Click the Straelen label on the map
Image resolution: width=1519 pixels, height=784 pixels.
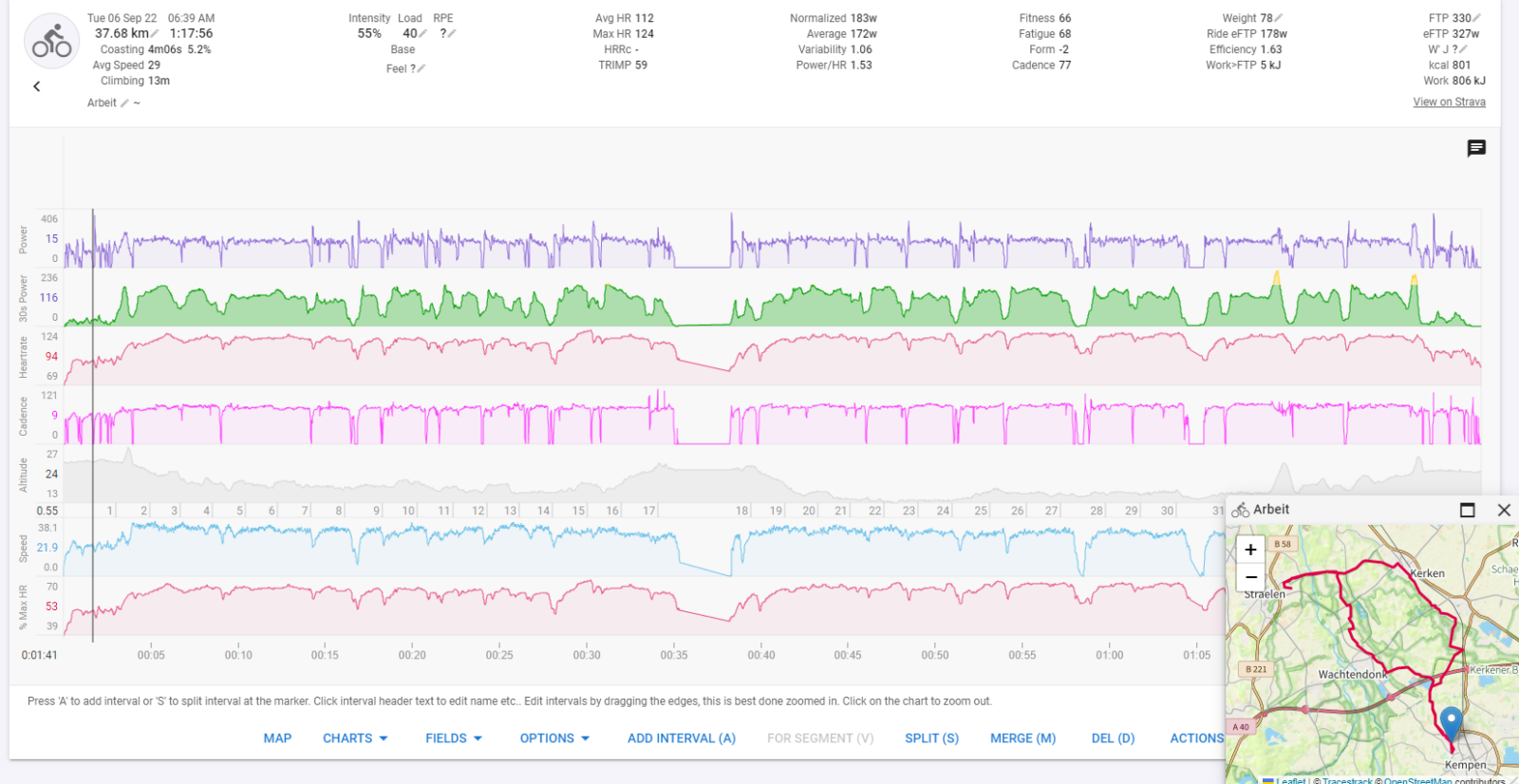1265,594
